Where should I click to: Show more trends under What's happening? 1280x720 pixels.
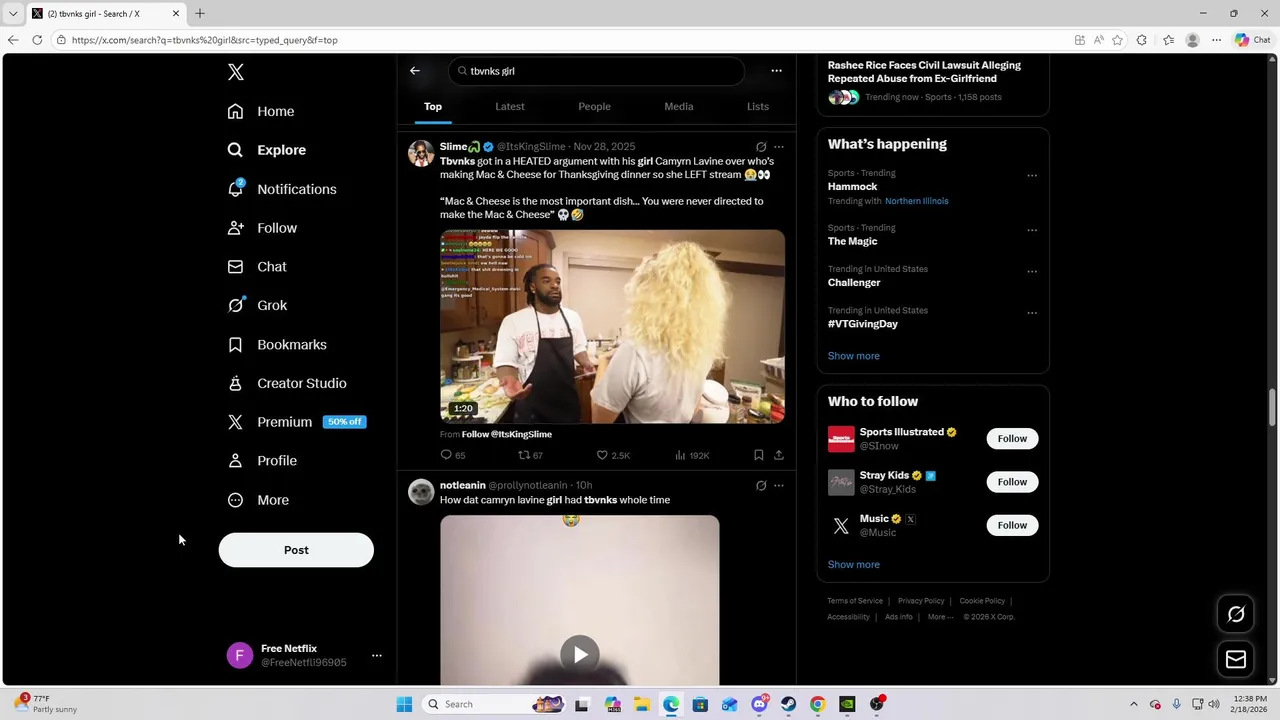[853, 356]
